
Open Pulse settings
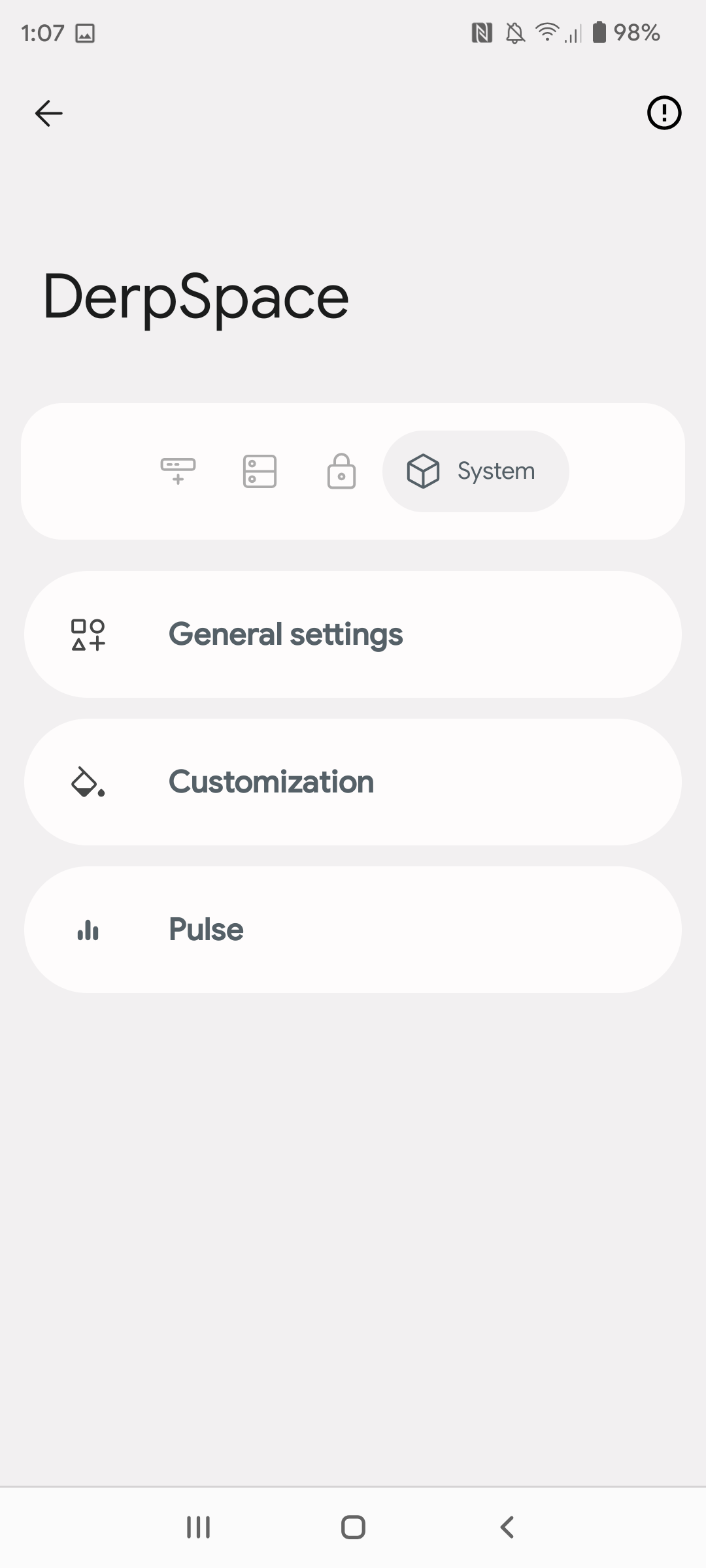pos(353,930)
